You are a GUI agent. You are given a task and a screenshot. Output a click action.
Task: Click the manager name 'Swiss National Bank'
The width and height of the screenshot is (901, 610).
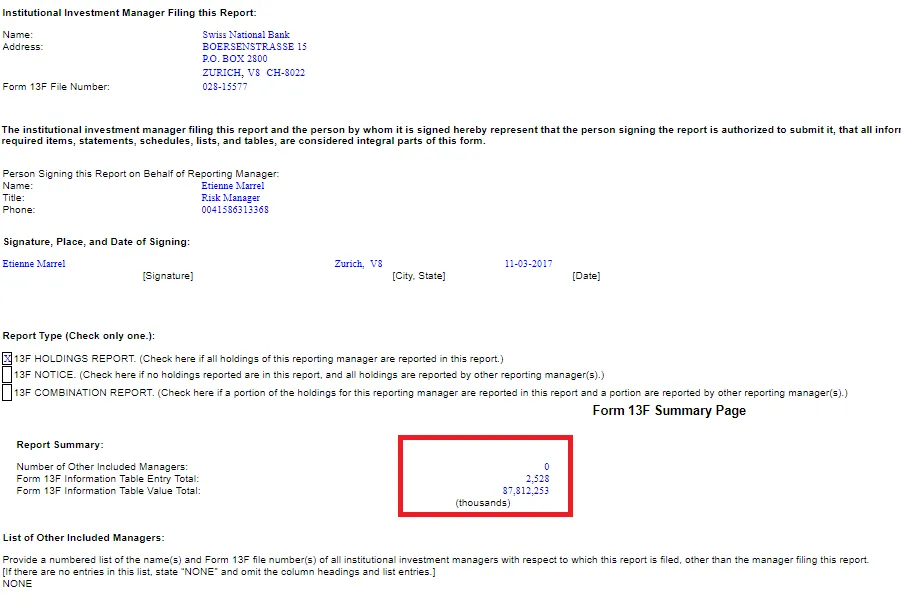pos(246,34)
